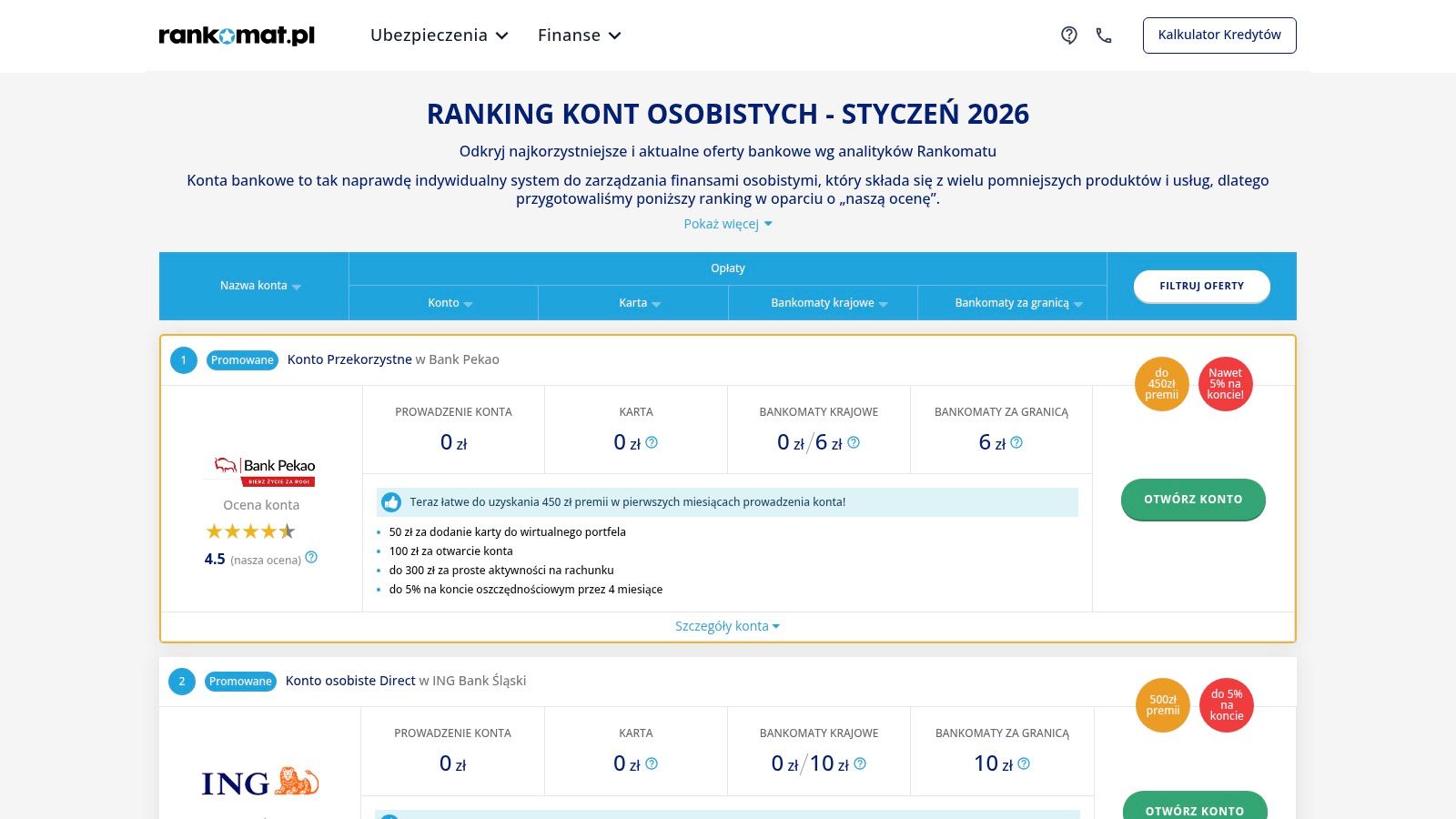
Task: Click '50 zł za dodanie karty do wirtualnego portfela'
Action: pos(508,532)
